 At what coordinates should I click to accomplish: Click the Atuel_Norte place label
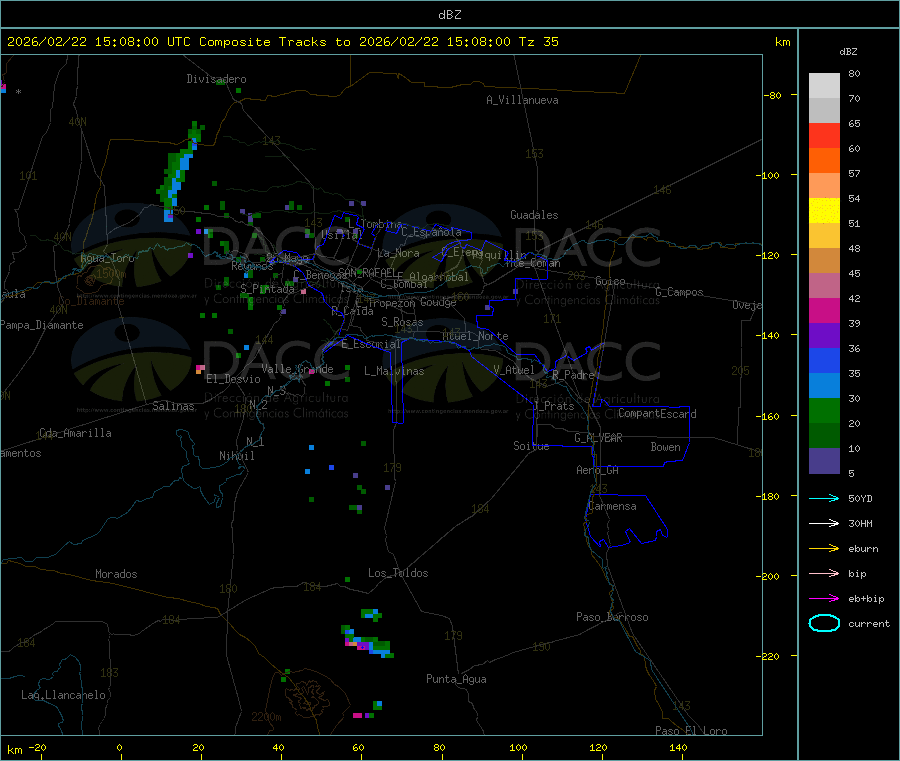(475, 336)
